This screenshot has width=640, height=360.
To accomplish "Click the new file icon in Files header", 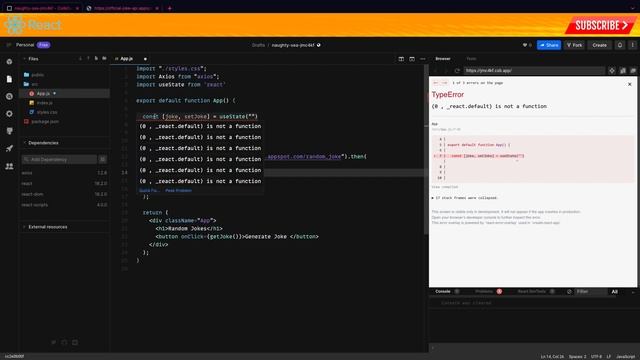I will coord(96,59).
